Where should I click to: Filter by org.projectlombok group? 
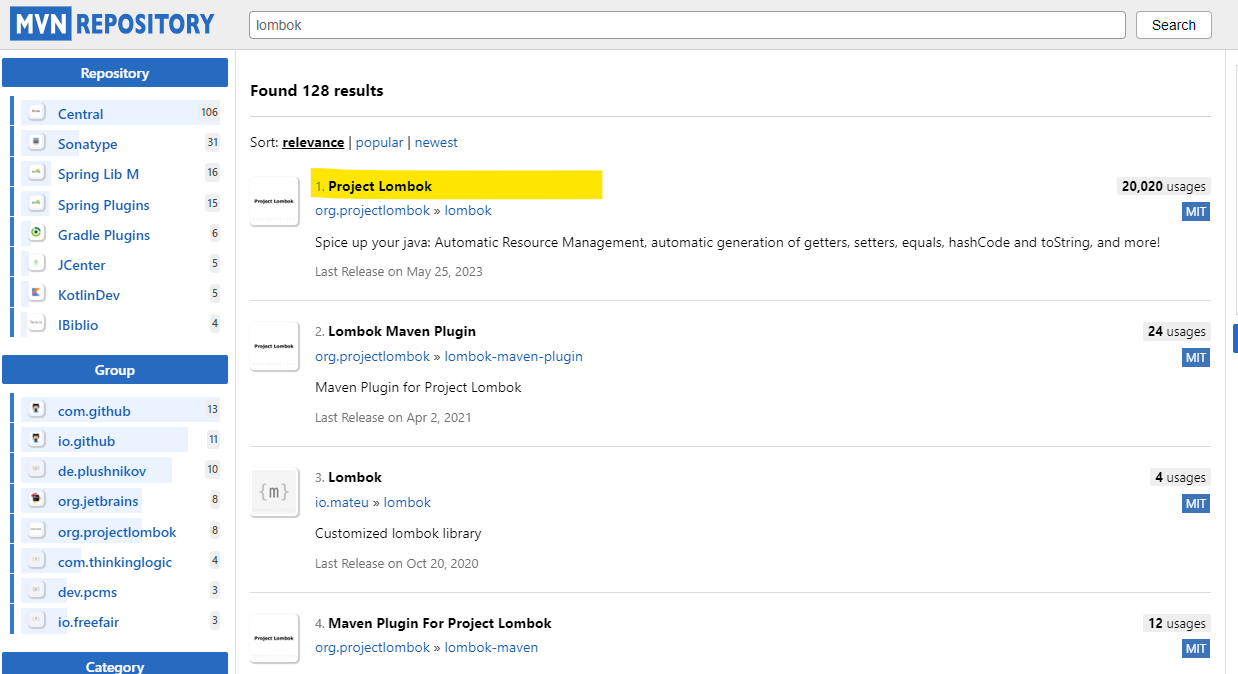[x=117, y=532]
